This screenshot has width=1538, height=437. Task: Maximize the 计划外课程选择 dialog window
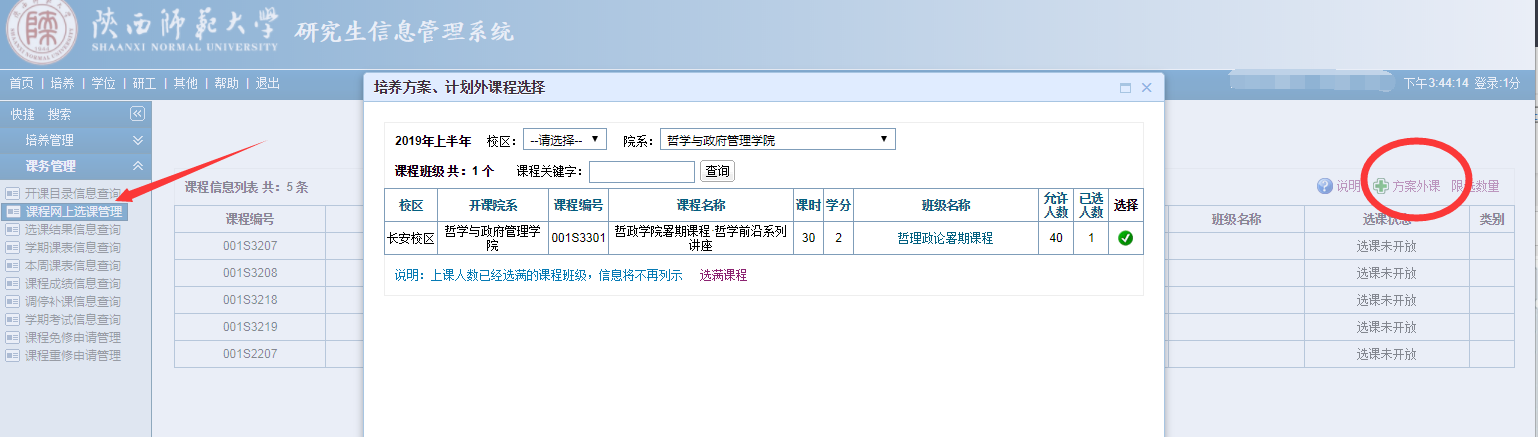[x=1125, y=88]
